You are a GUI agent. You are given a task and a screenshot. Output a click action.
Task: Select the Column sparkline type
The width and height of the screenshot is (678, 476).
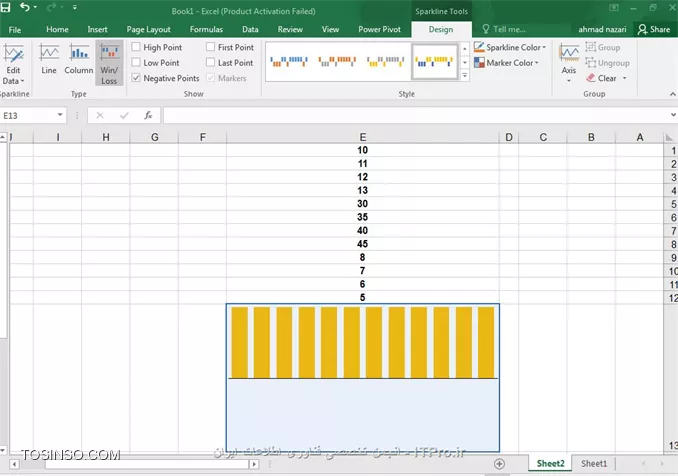pyautogui.click(x=79, y=58)
